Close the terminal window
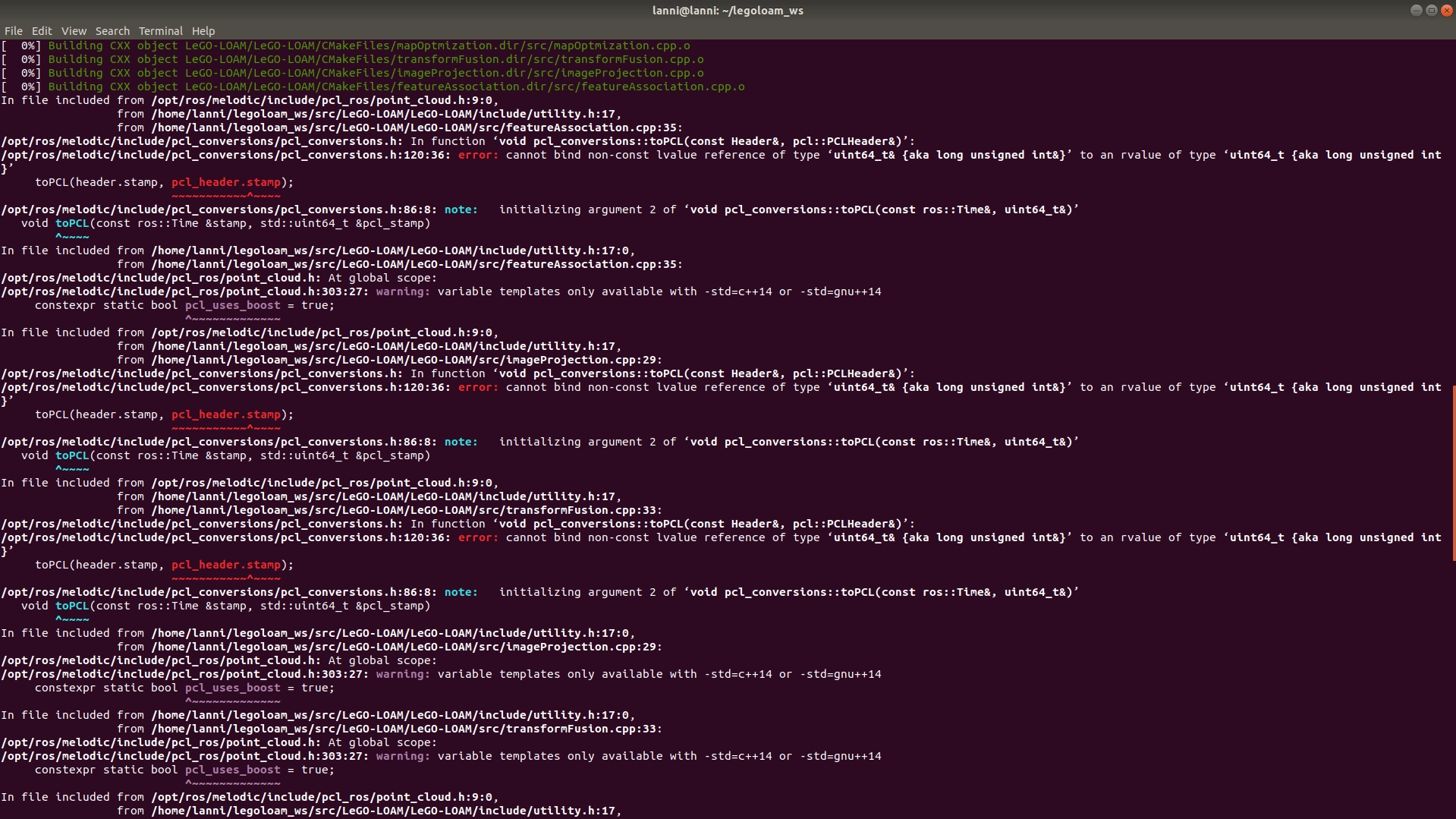The image size is (1456, 819). click(1446, 10)
